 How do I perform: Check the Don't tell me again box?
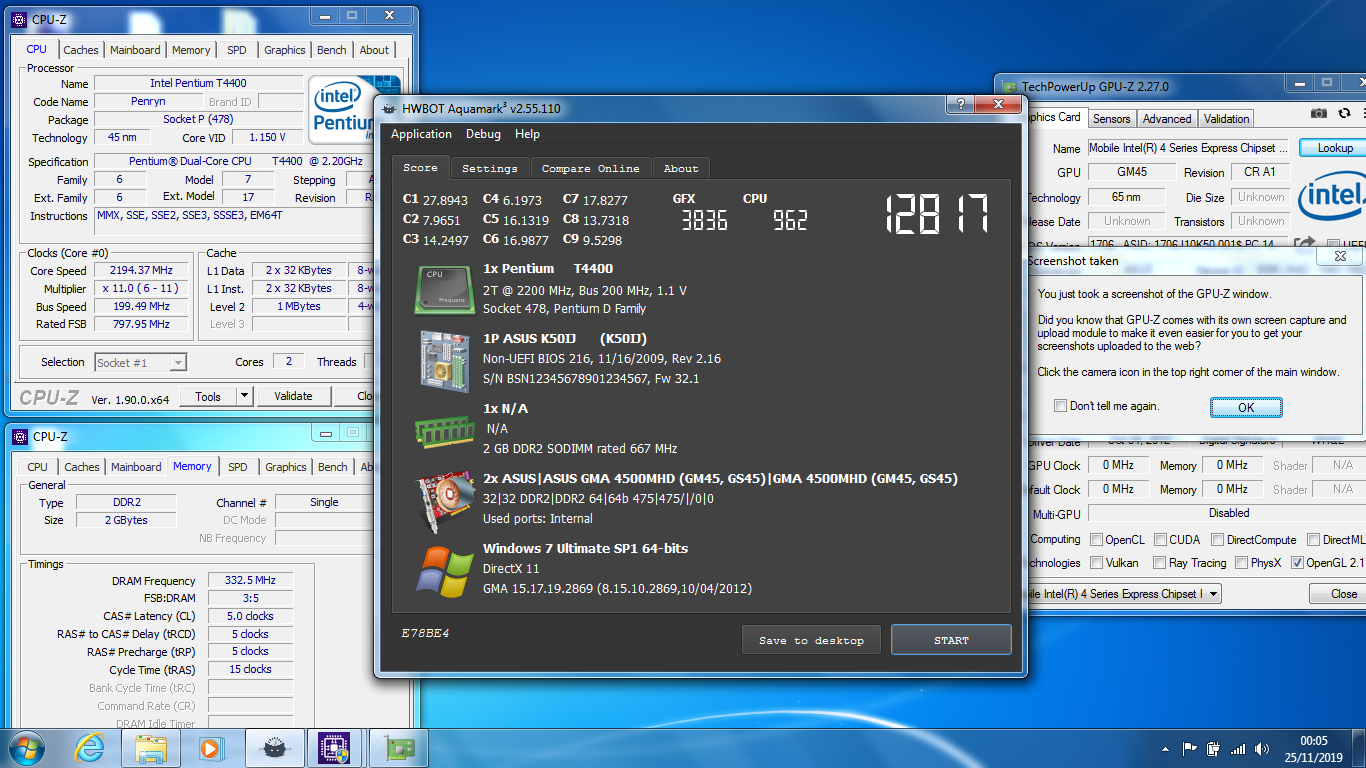[x=1061, y=406]
